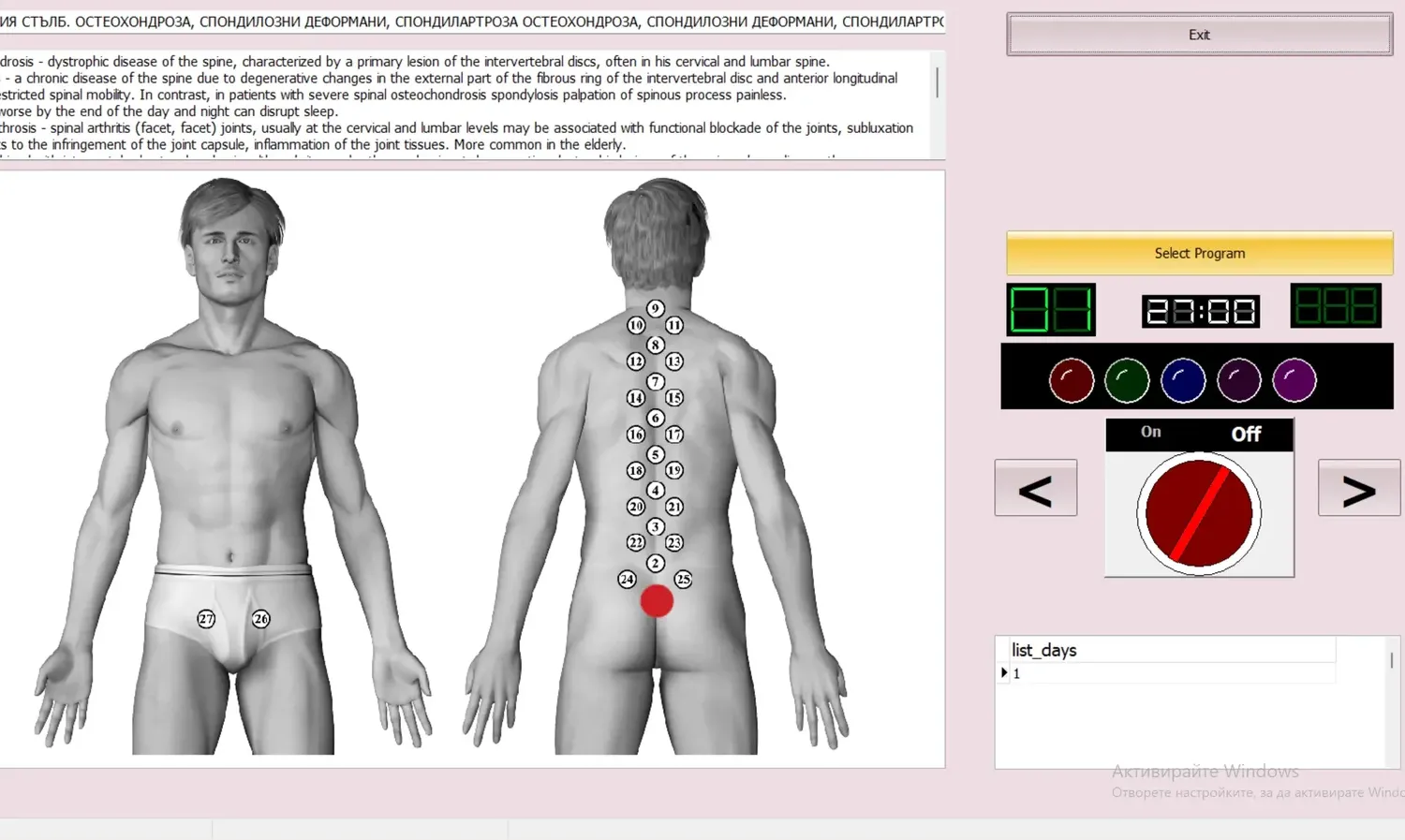
Task: Click the blue indicator lamp
Action: pyautogui.click(x=1183, y=380)
